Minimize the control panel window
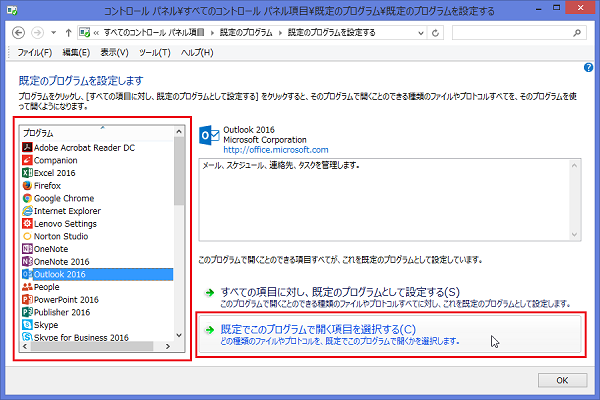Image resolution: width=600 pixels, height=400 pixels. click(x=539, y=8)
